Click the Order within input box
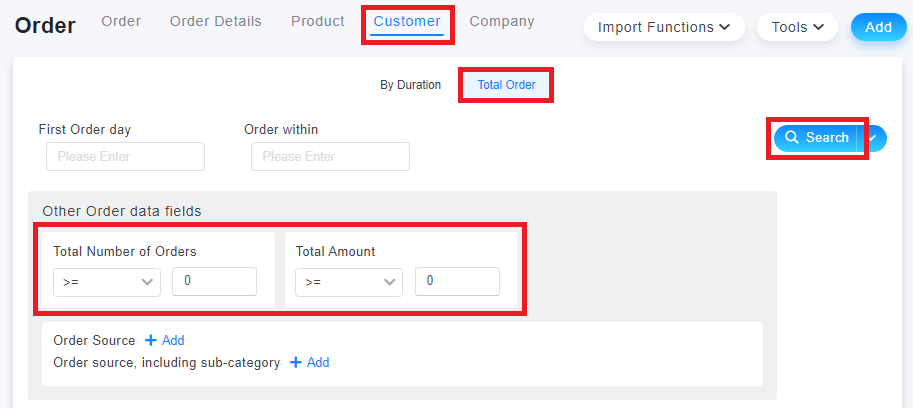The width and height of the screenshot is (913, 408). tap(330, 157)
